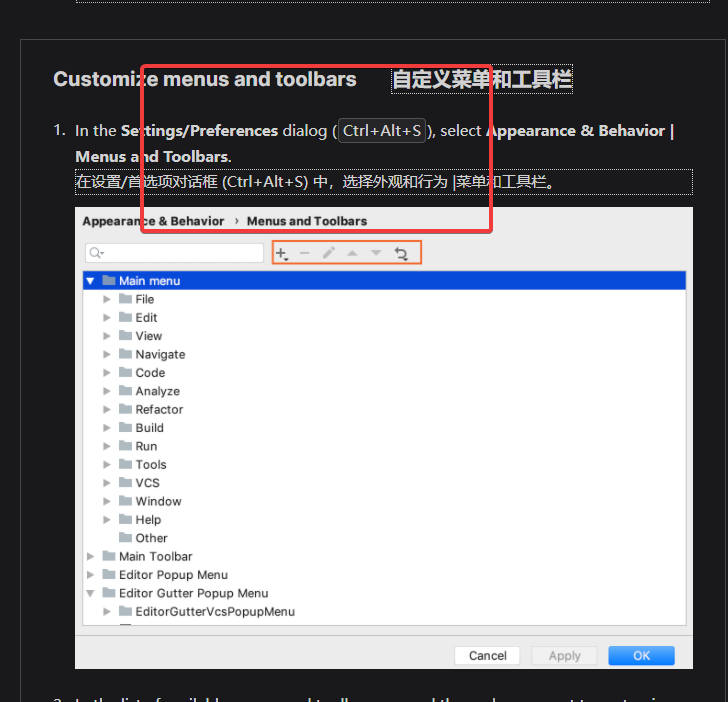Expand the File tree node
Image resolution: width=728 pixels, height=702 pixels.
[107, 299]
